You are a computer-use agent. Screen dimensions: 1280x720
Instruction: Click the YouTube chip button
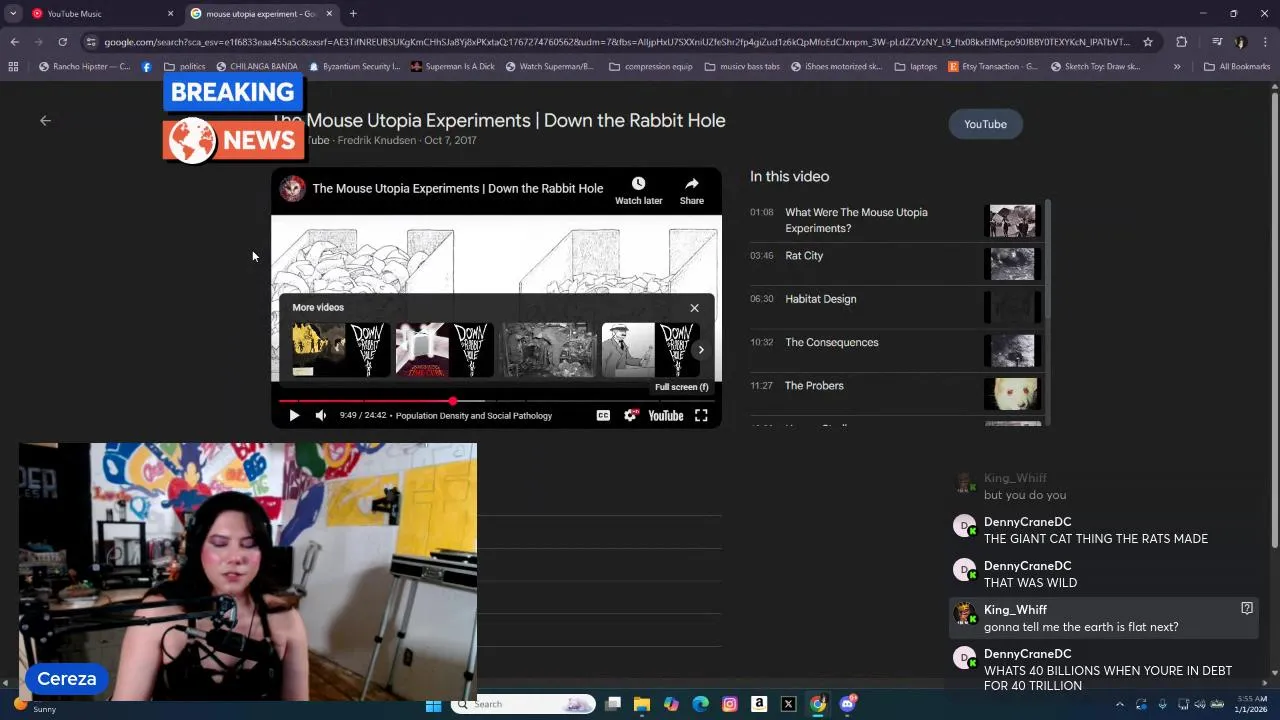(x=985, y=124)
